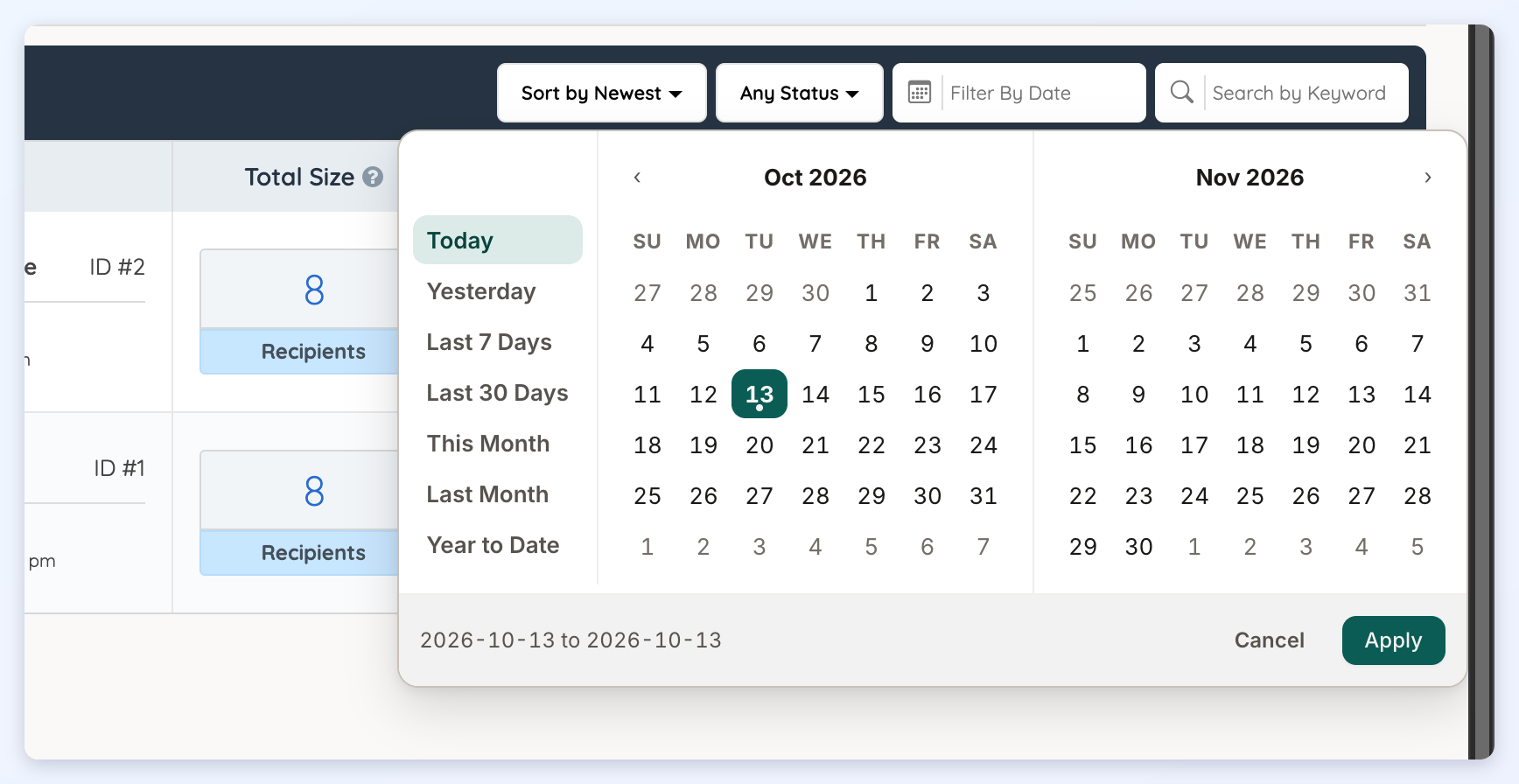Choose October 9 in the calendar

click(927, 344)
